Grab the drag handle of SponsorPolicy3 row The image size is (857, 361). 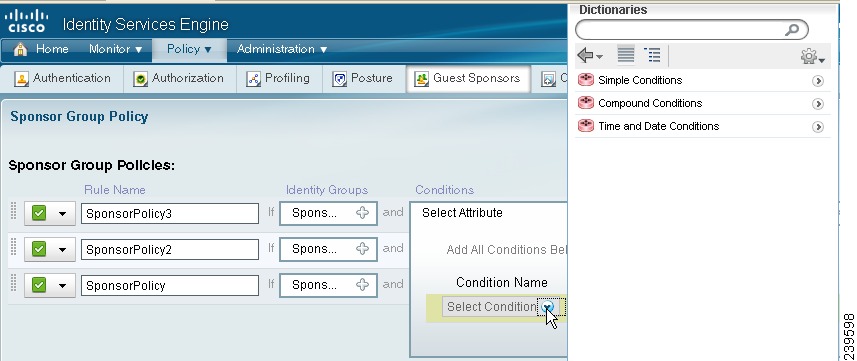[14, 212]
